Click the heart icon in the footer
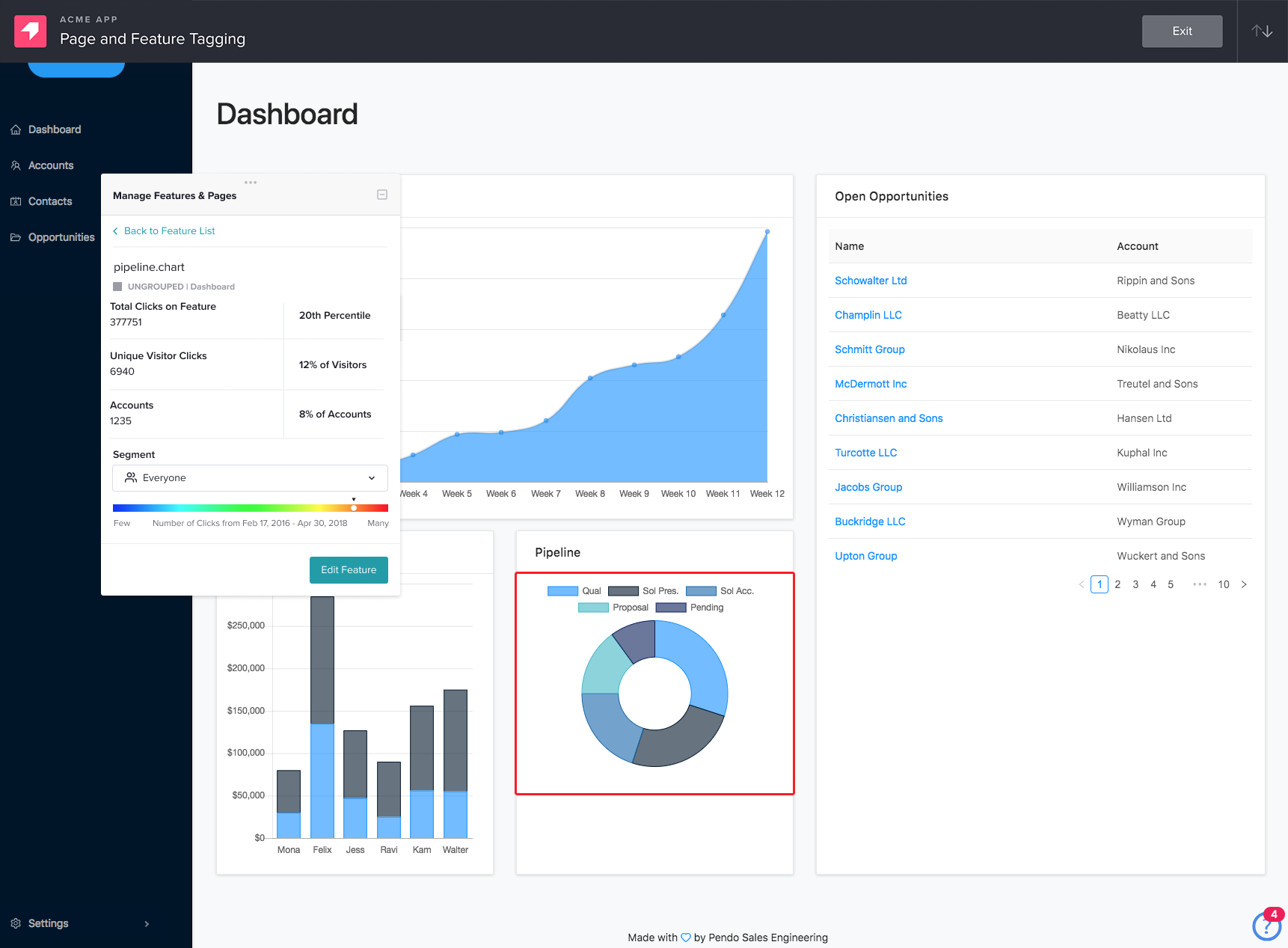Viewport: 1288px width, 948px height. pos(685,937)
